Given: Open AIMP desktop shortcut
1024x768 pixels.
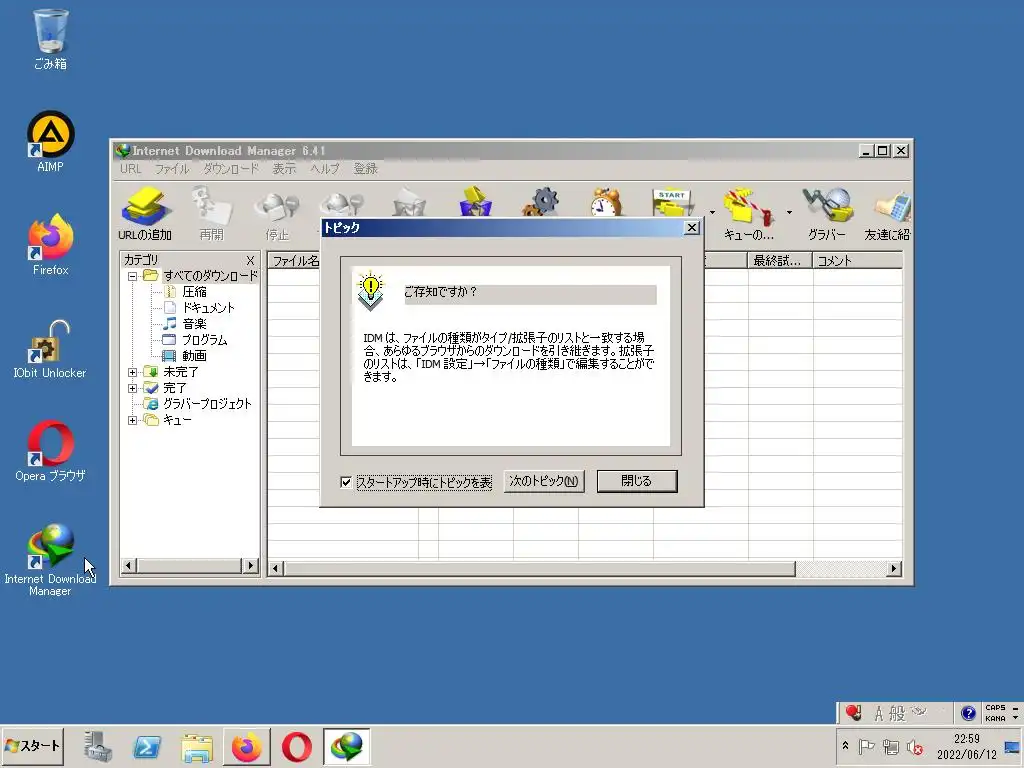Looking at the screenshot, I should (50, 142).
